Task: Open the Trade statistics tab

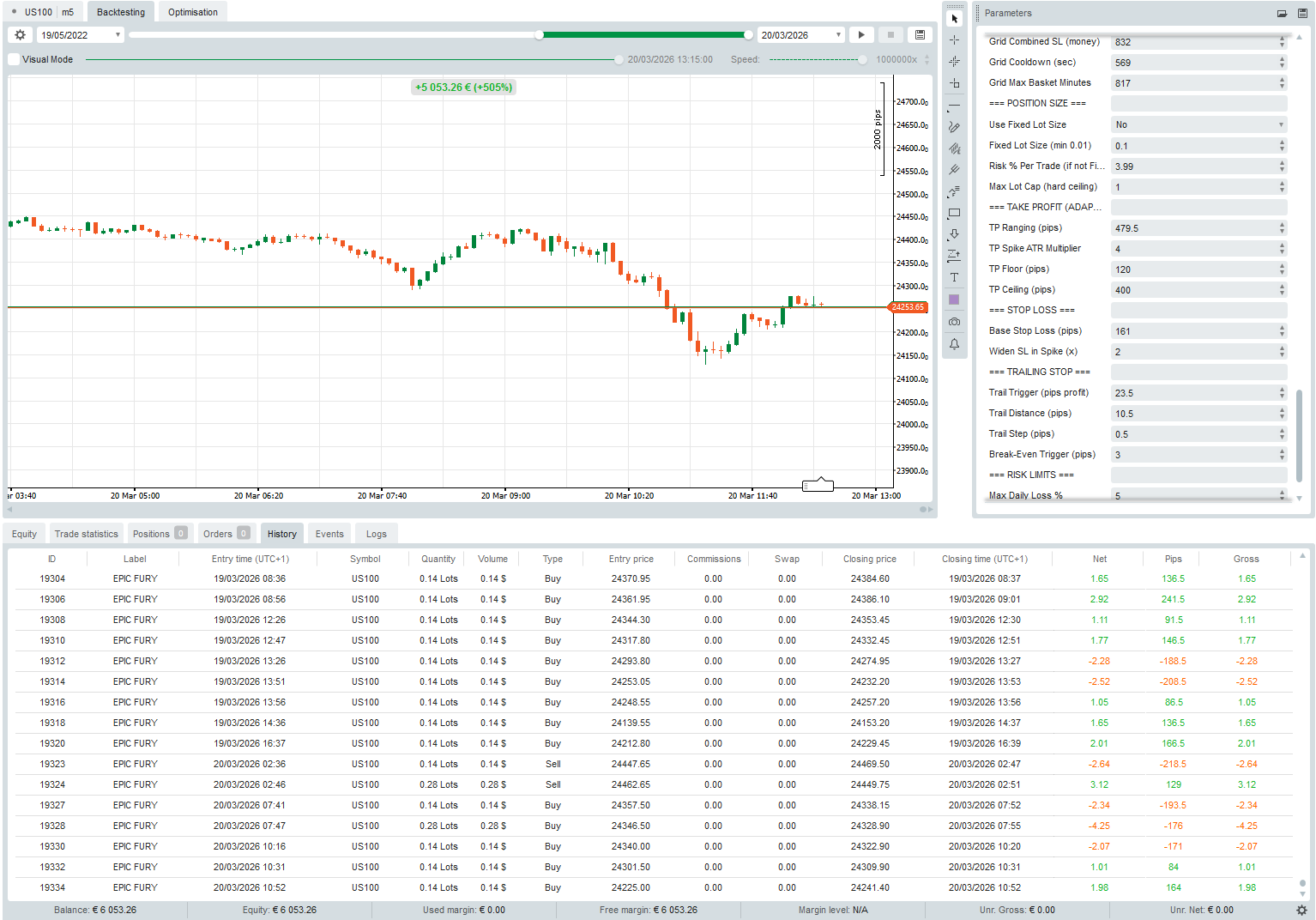Action: pos(87,534)
